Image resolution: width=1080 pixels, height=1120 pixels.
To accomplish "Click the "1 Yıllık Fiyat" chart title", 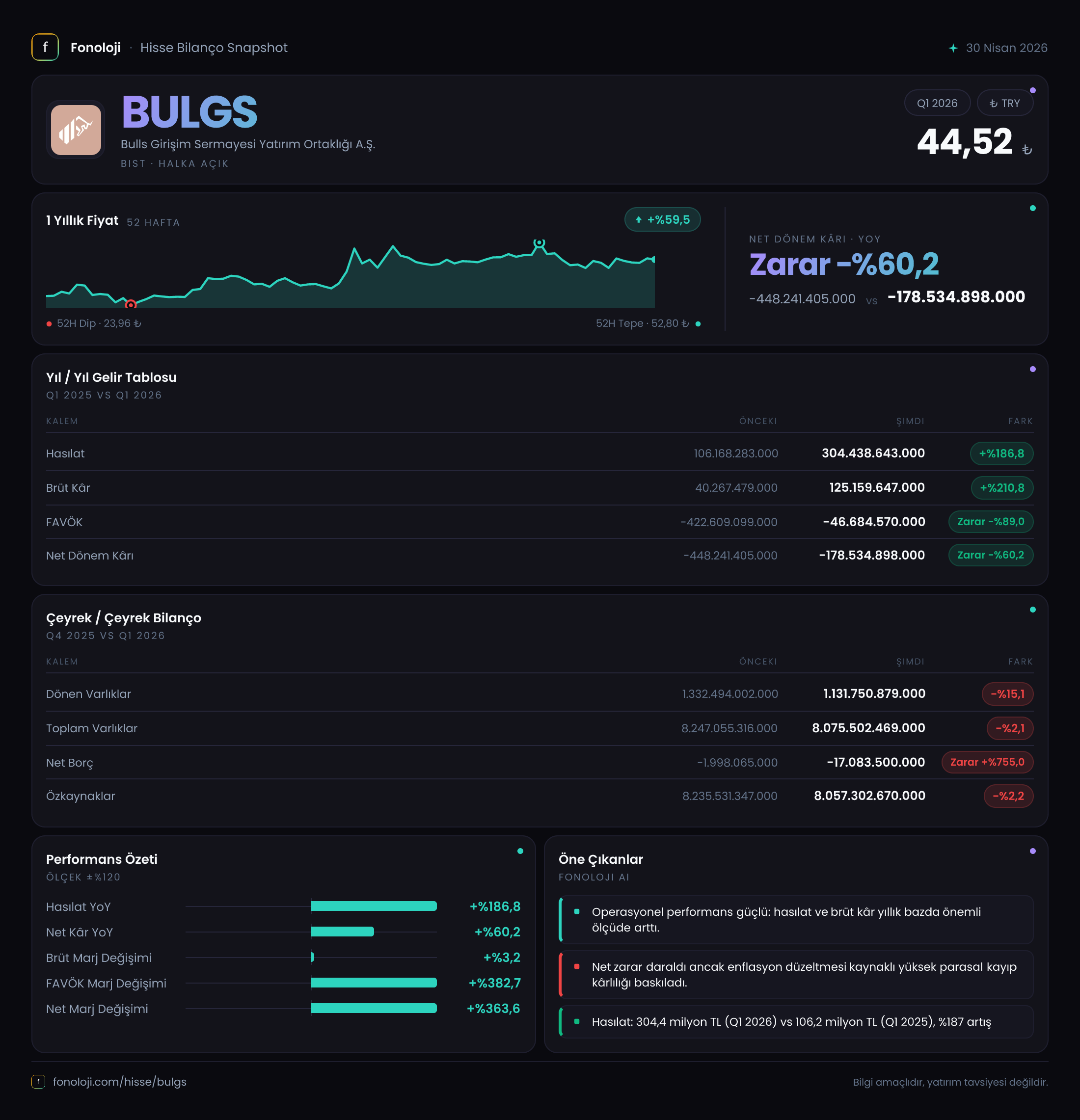I will 82,220.
